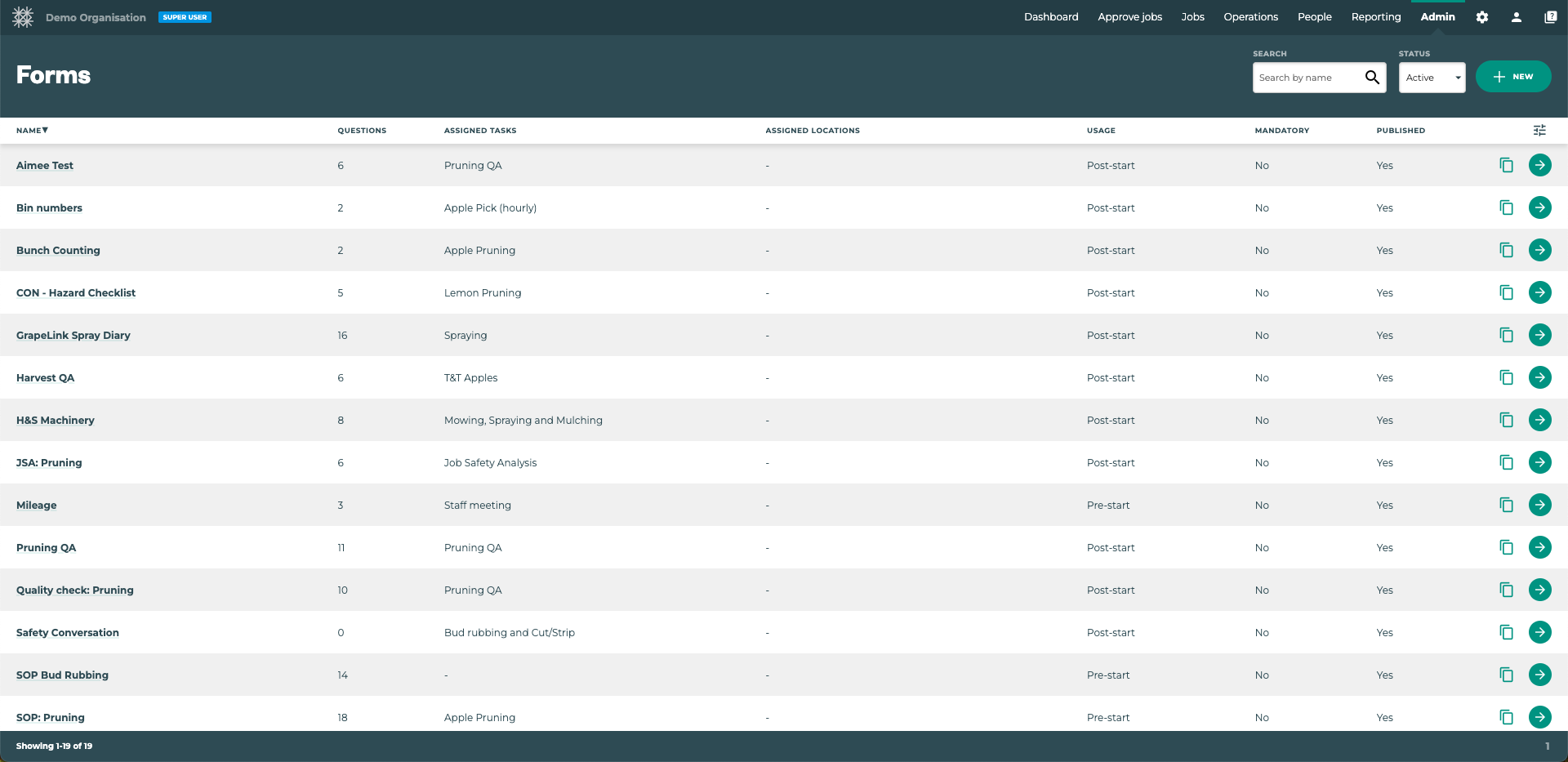Viewport: 1568px width, 762px height.
Task: Click the search magnifier icon
Action: pyautogui.click(x=1372, y=78)
